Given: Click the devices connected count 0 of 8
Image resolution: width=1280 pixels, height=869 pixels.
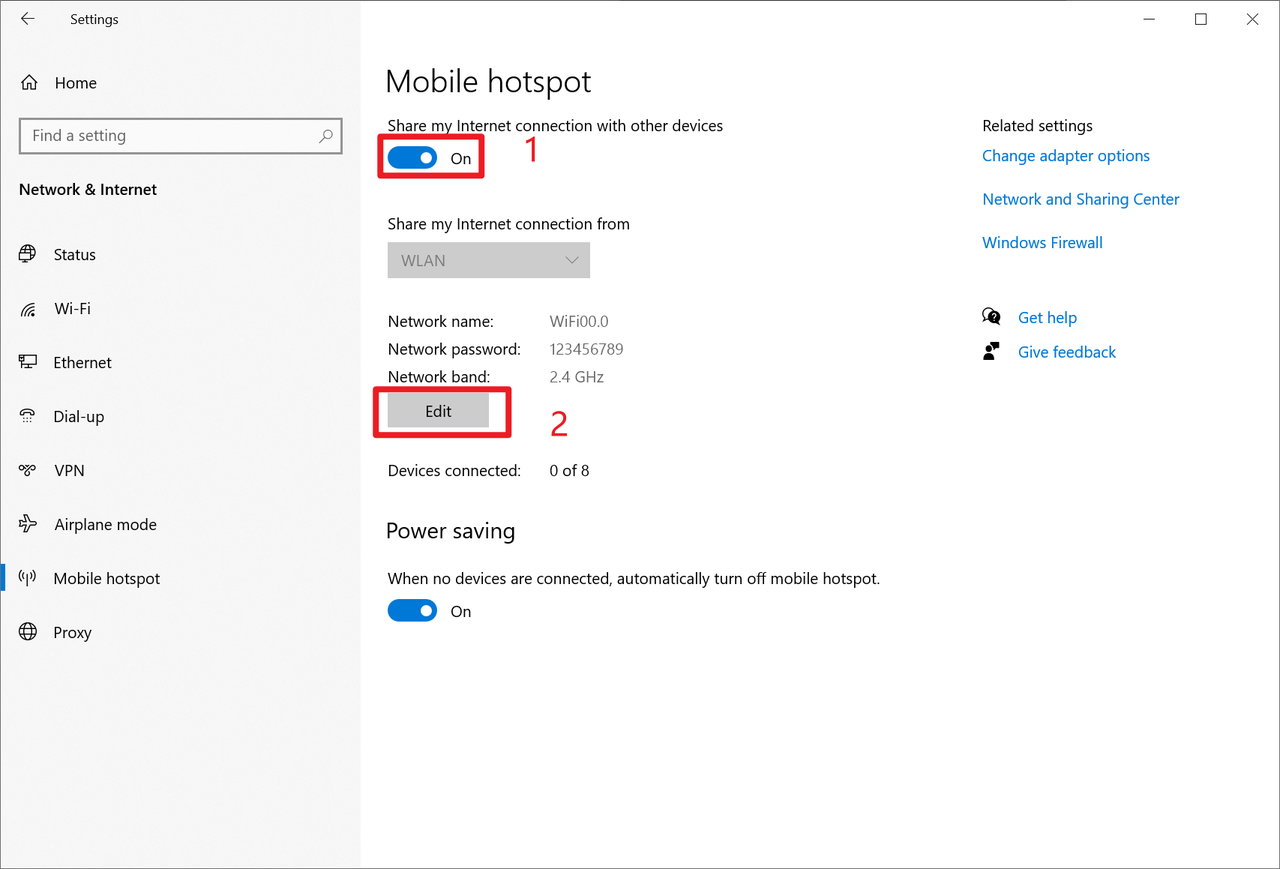Looking at the screenshot, I should click(x=569, y=470).
